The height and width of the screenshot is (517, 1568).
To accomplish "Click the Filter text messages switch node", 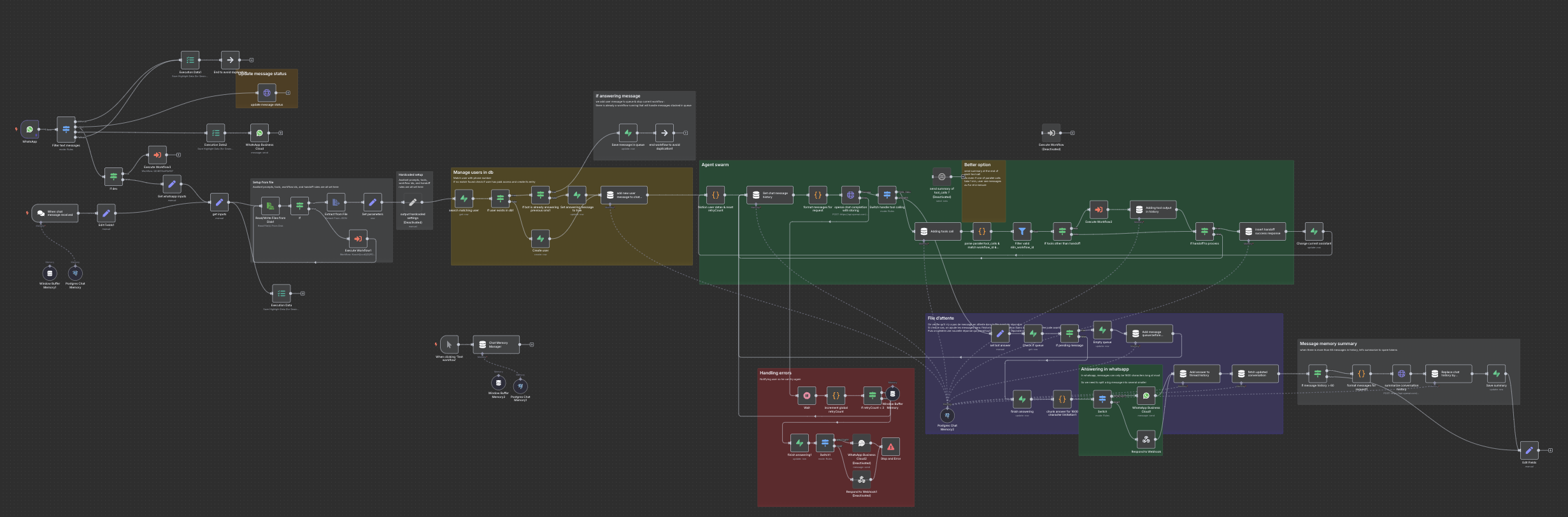I will (66, 129).
